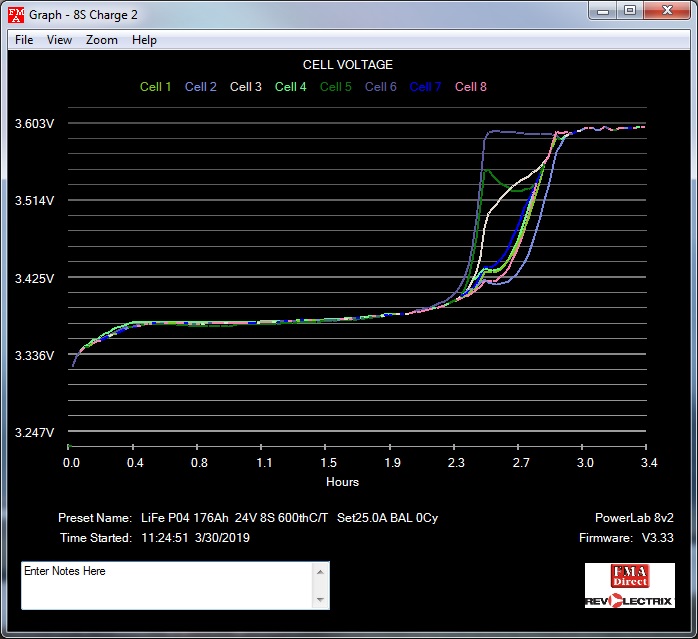Select the Cell 3 legend label
The height and width of the screenshot is (639, 698).
246,87
